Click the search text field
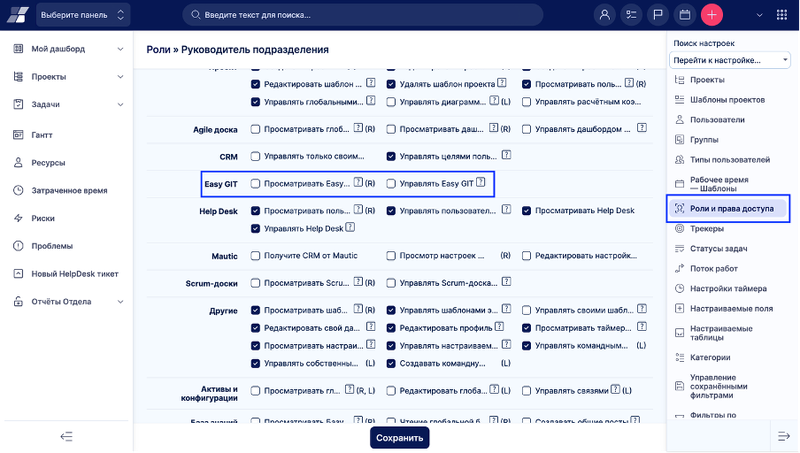This screenshot has width=800, height=453. (x=363, y=15)
